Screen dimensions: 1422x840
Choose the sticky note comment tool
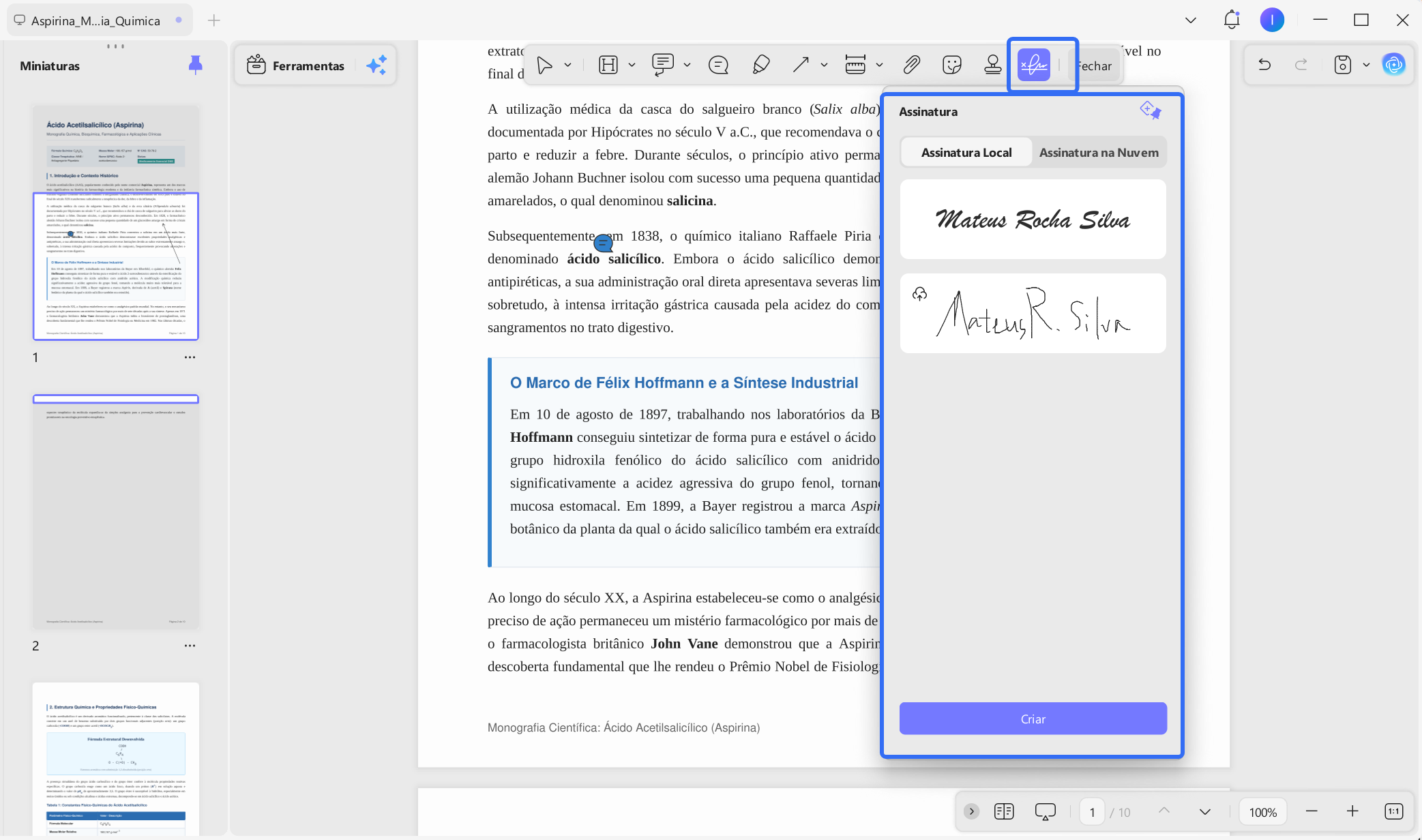718,65
